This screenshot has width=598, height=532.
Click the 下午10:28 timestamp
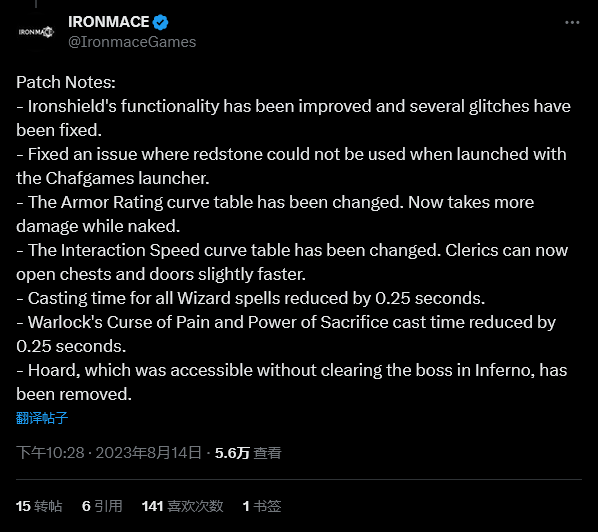pyautogui.click(x=50, y=453)
